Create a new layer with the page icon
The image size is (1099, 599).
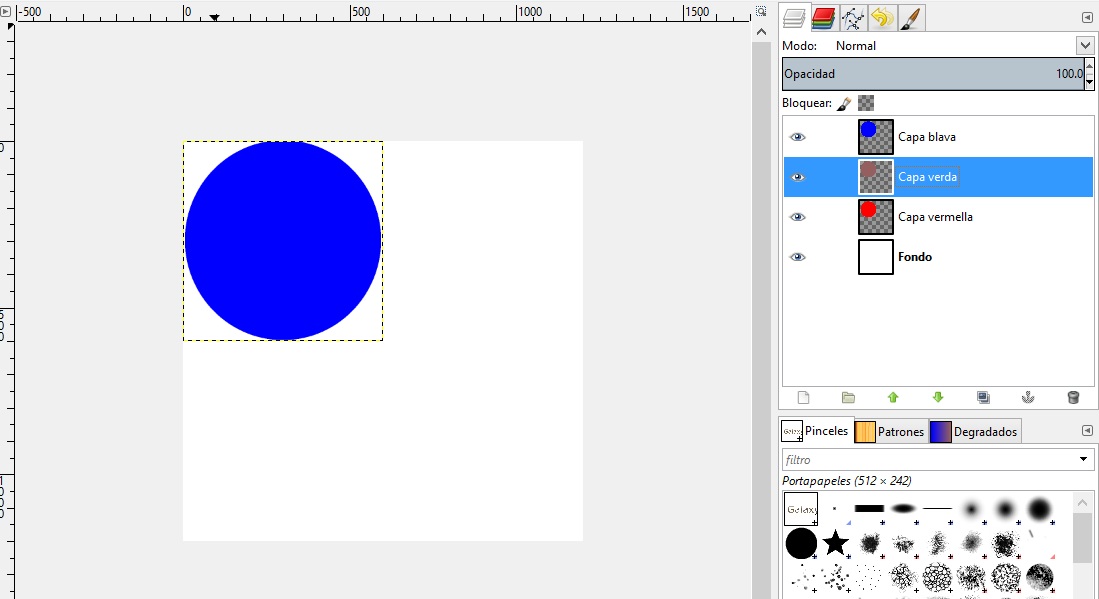pos(802,397)
